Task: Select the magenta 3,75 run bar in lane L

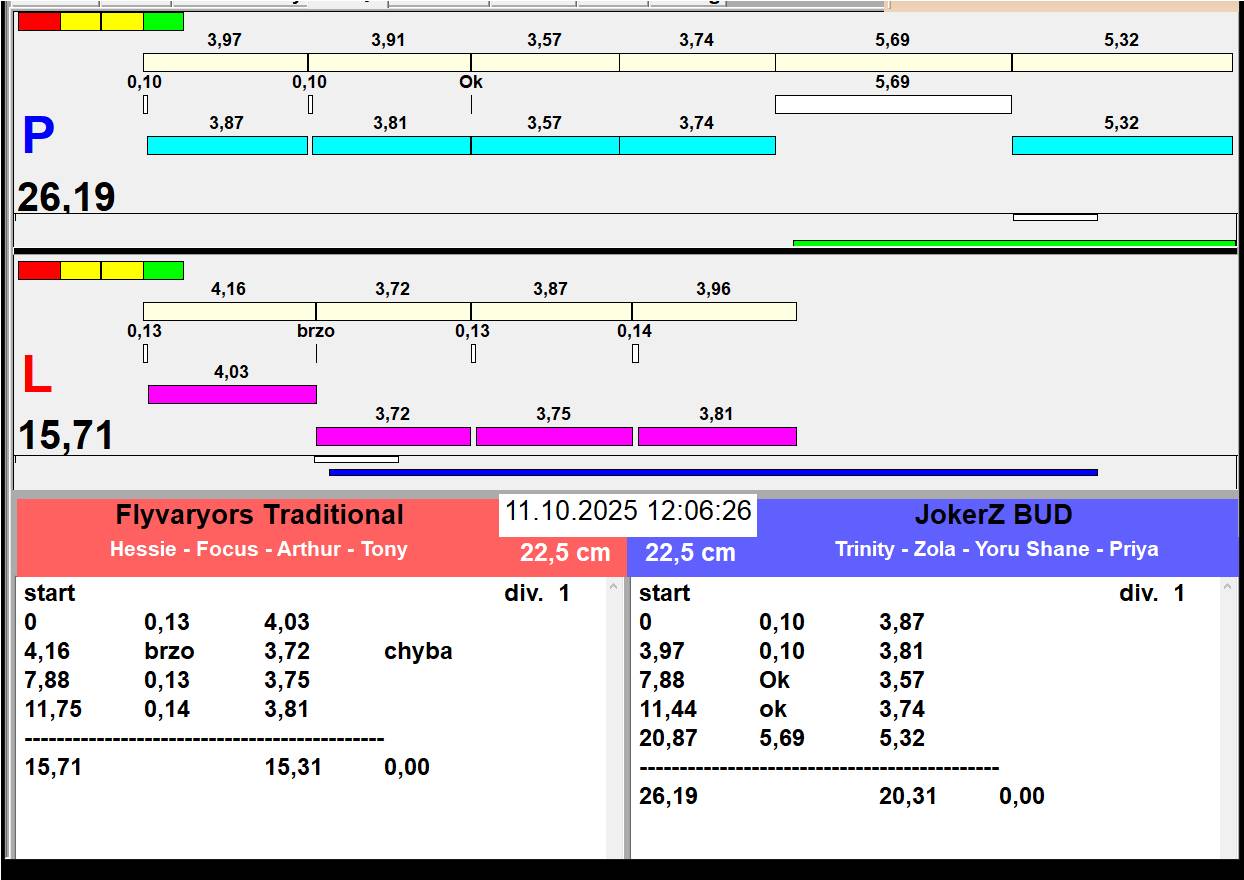Action: tap(554, 436)
